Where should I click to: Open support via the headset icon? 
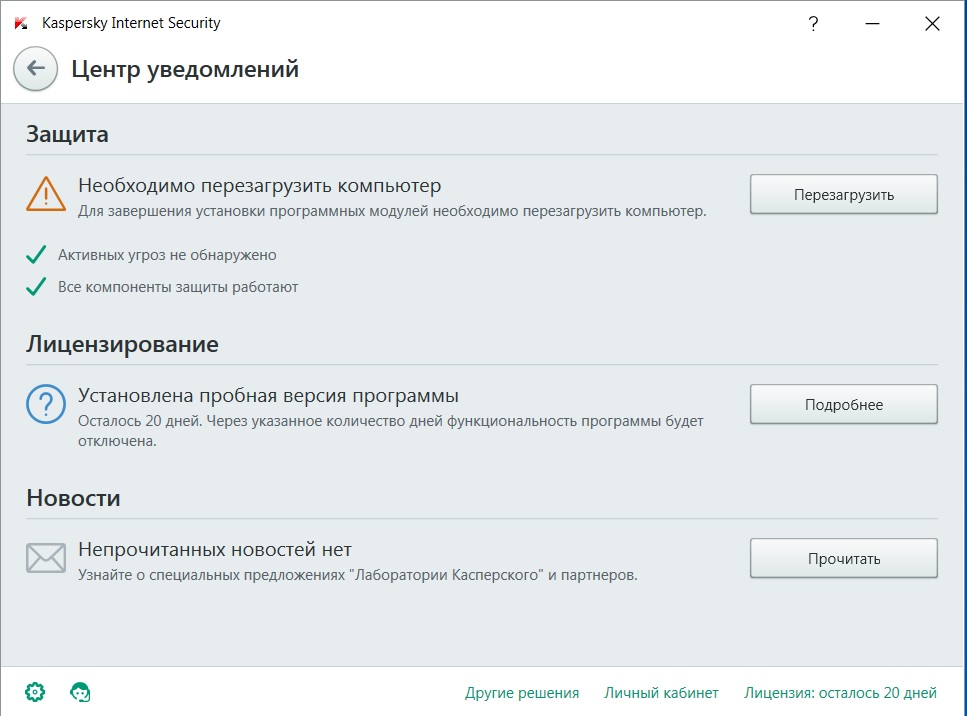pos(80,691)
